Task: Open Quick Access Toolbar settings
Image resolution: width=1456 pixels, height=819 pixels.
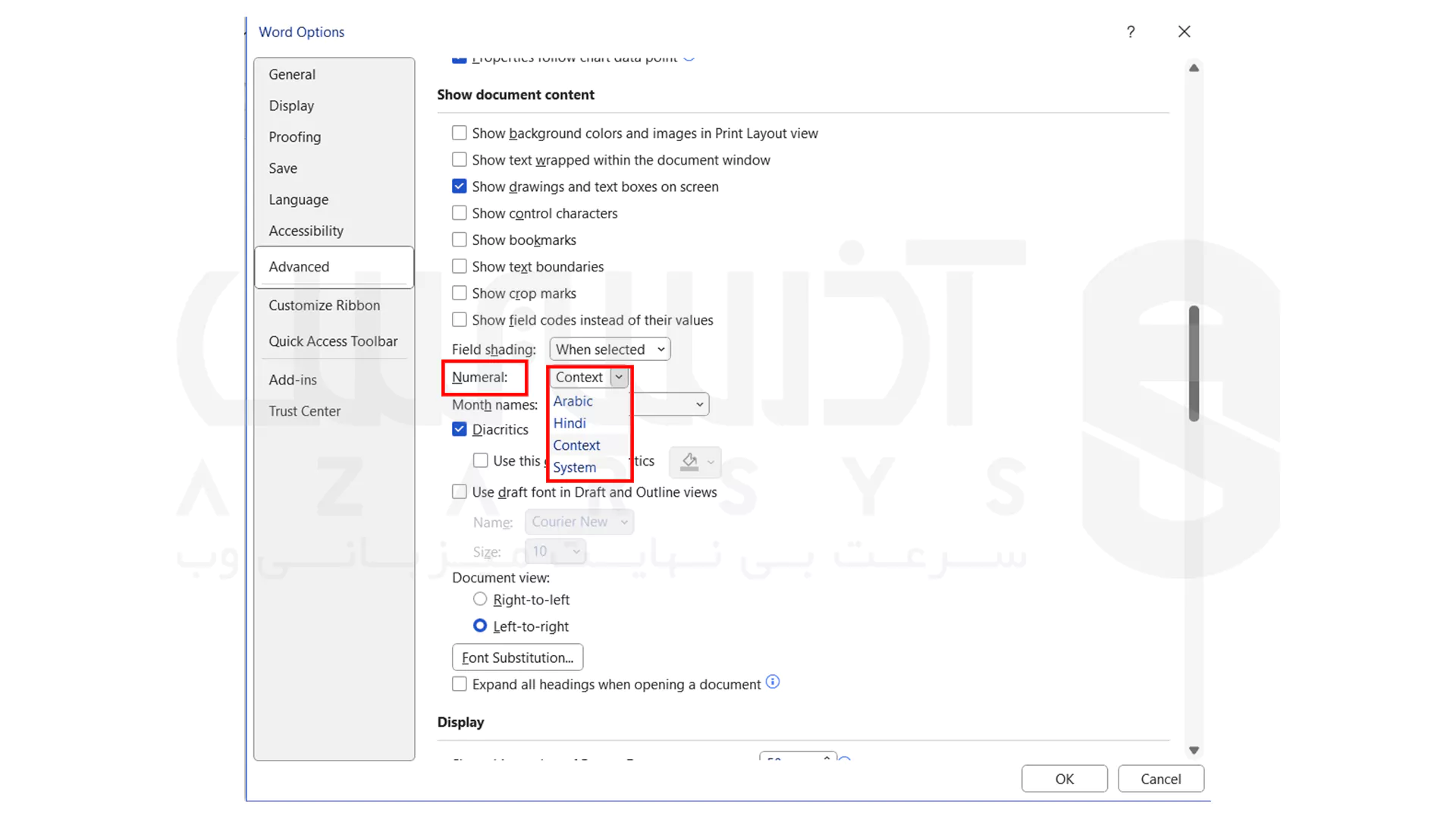Action: click(334, 341)
